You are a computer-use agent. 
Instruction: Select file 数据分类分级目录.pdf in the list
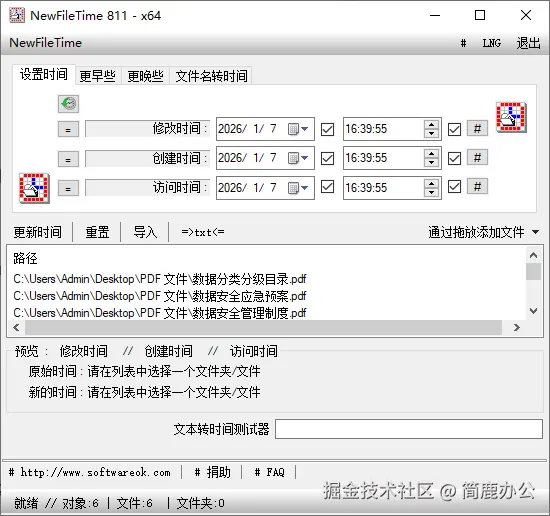[160, 279]
